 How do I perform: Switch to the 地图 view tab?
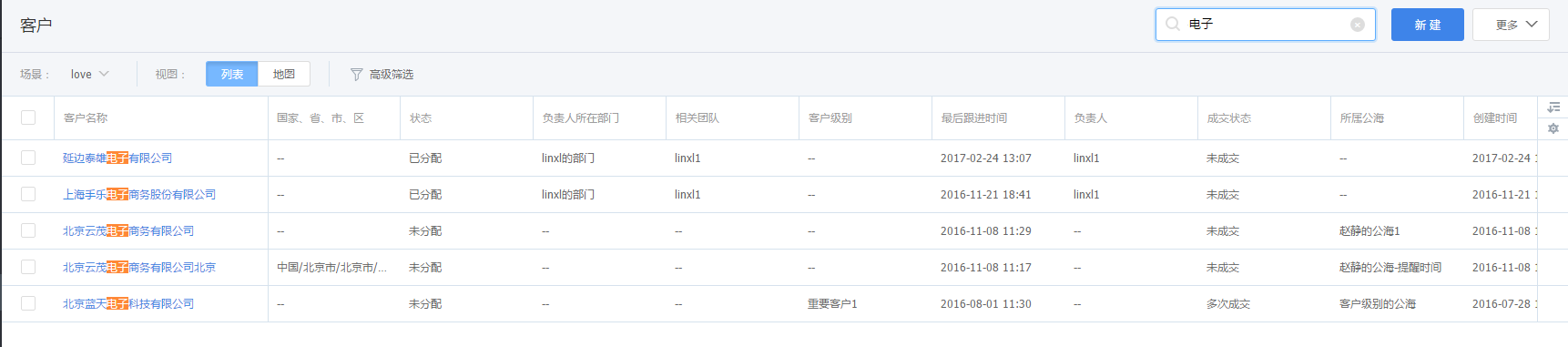pyautogui.click(x=284, y=74)
